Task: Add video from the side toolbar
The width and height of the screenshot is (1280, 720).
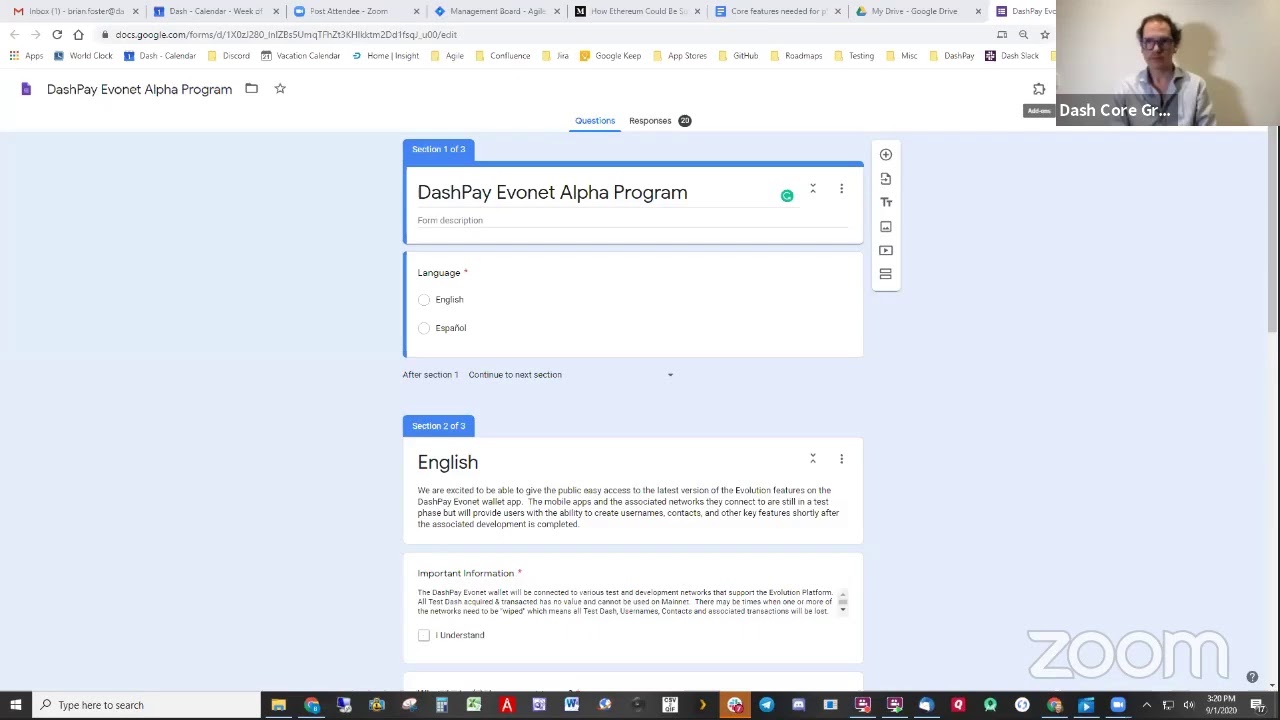Action: (885, 250)
